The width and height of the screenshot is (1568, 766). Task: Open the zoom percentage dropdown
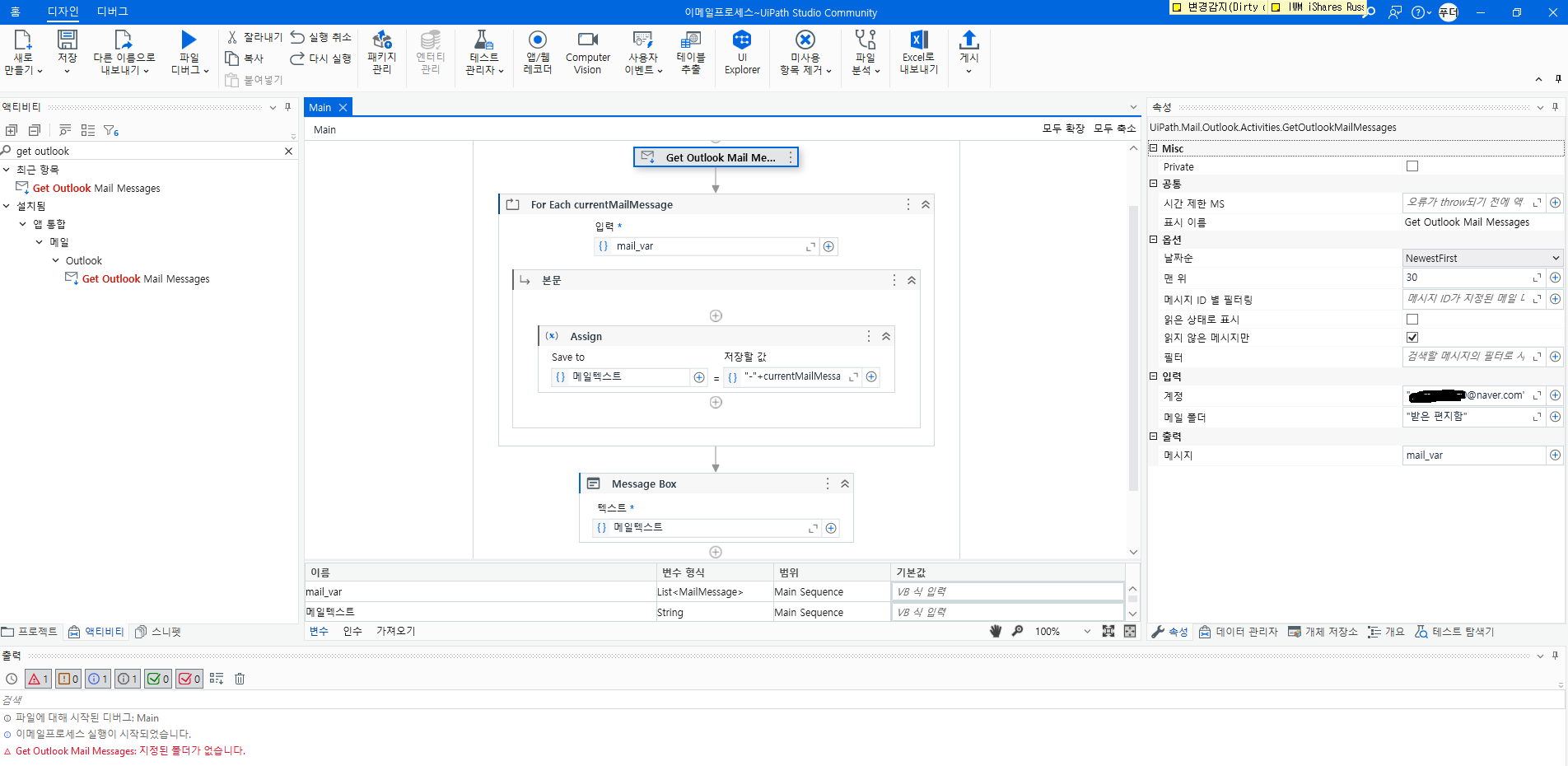click(x=1087, y=631)
